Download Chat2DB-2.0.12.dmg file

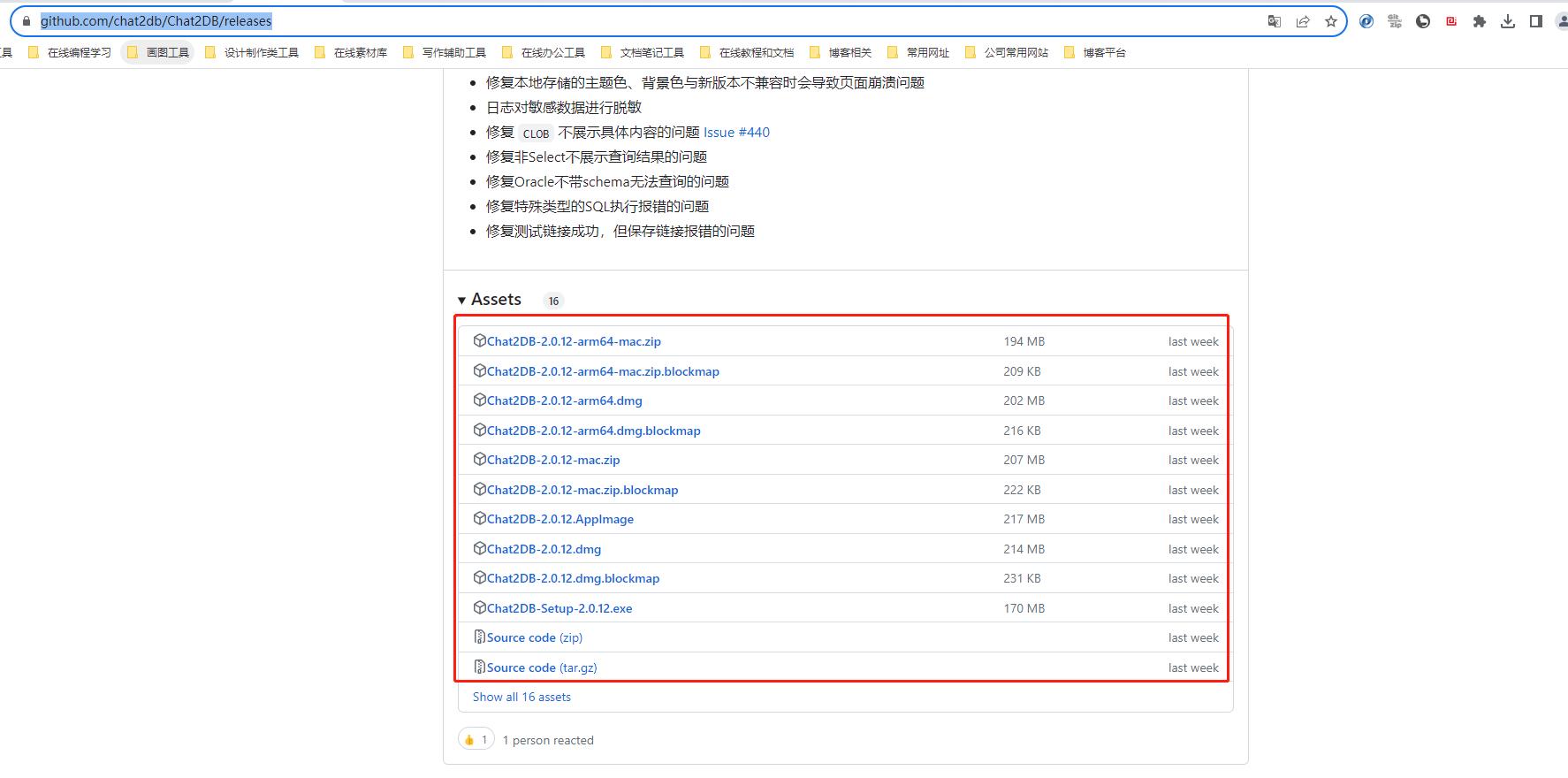(544, 549)
